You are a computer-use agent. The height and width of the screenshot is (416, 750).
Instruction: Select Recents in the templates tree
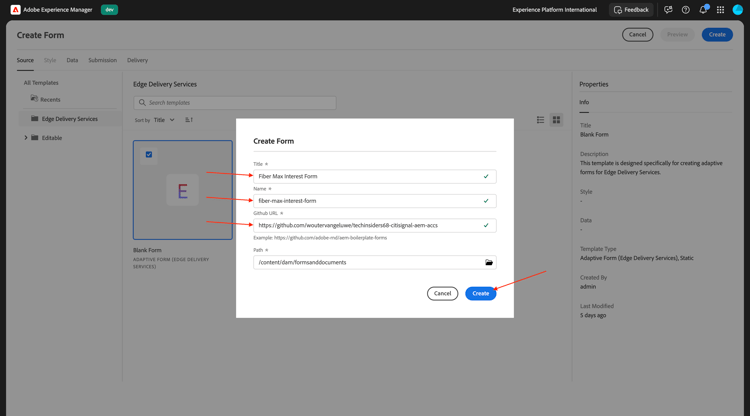coord(50,99)
